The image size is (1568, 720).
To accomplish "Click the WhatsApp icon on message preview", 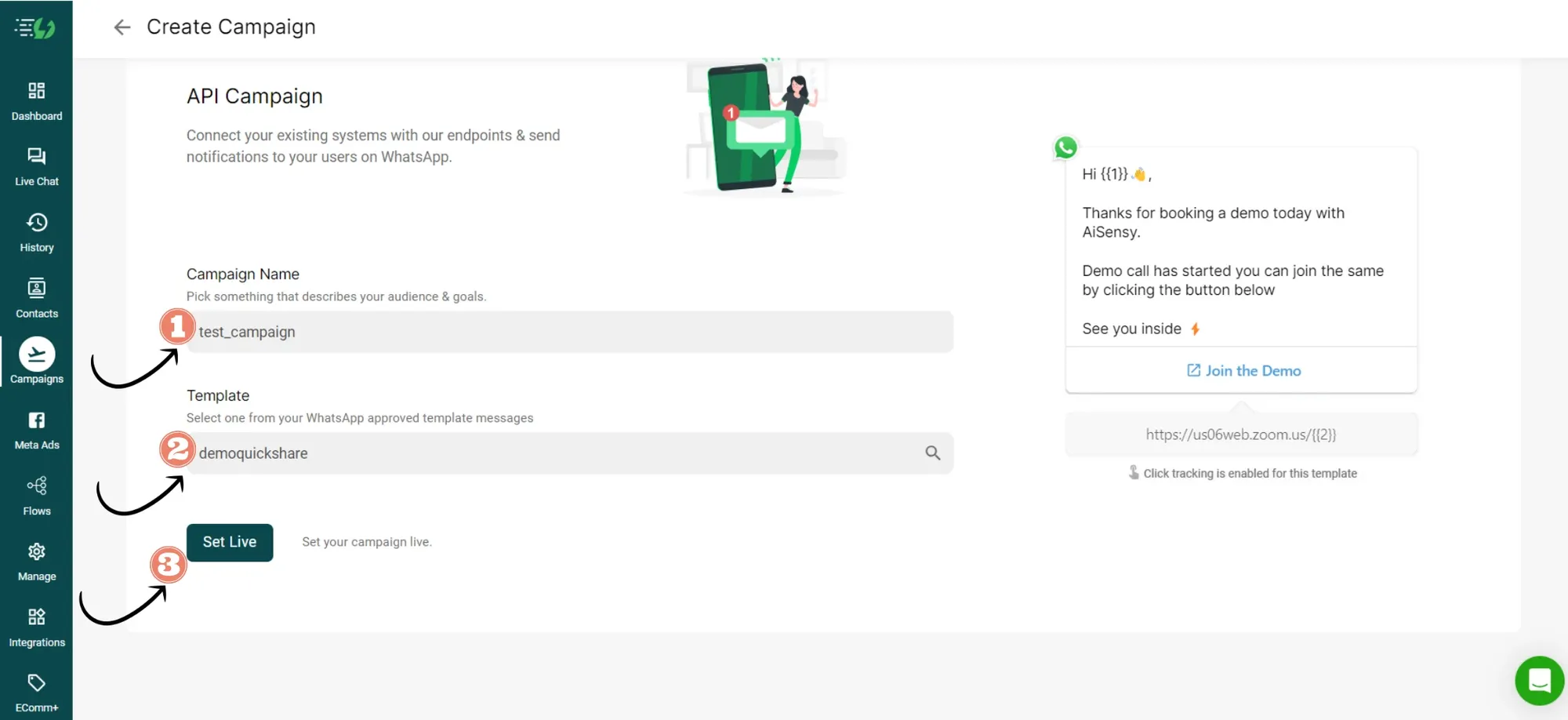I will click(x=1065, y=147).
